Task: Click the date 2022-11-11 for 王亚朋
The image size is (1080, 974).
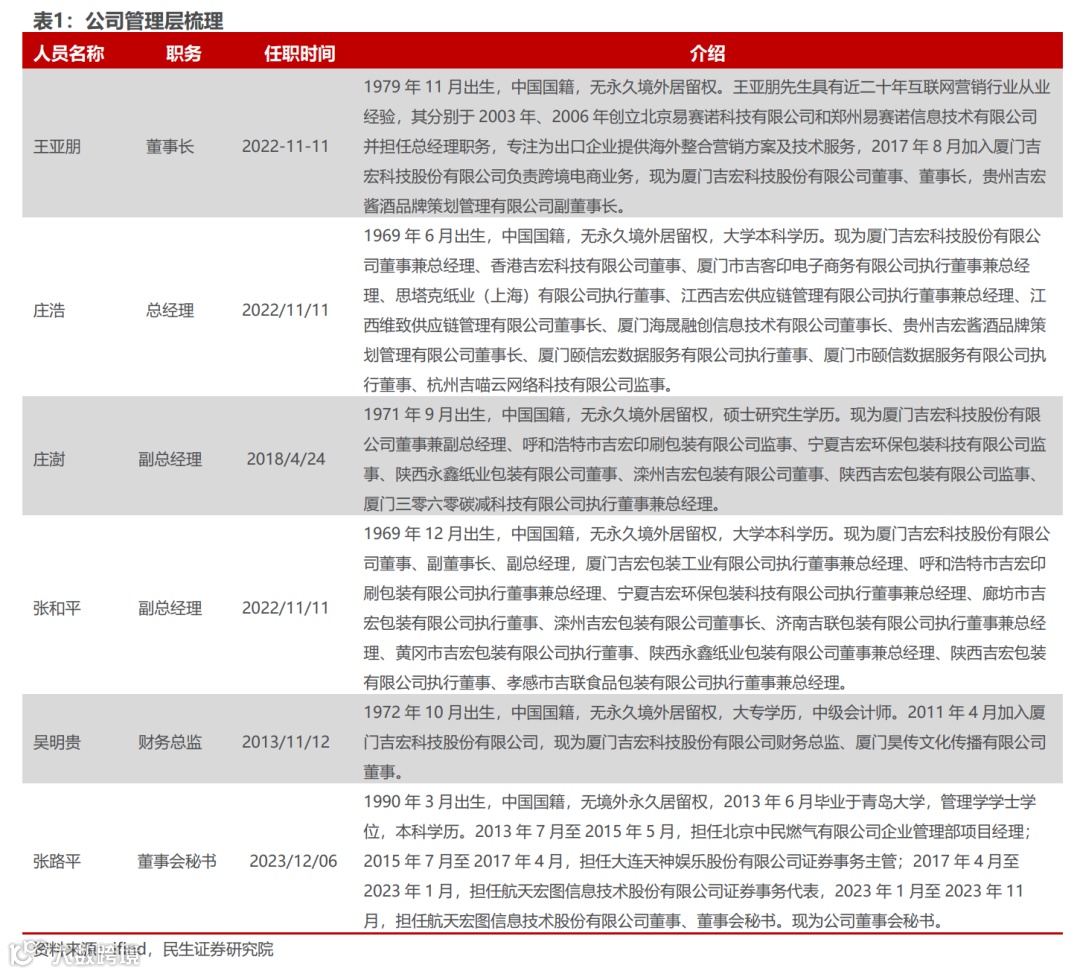Action: (285, 146)
